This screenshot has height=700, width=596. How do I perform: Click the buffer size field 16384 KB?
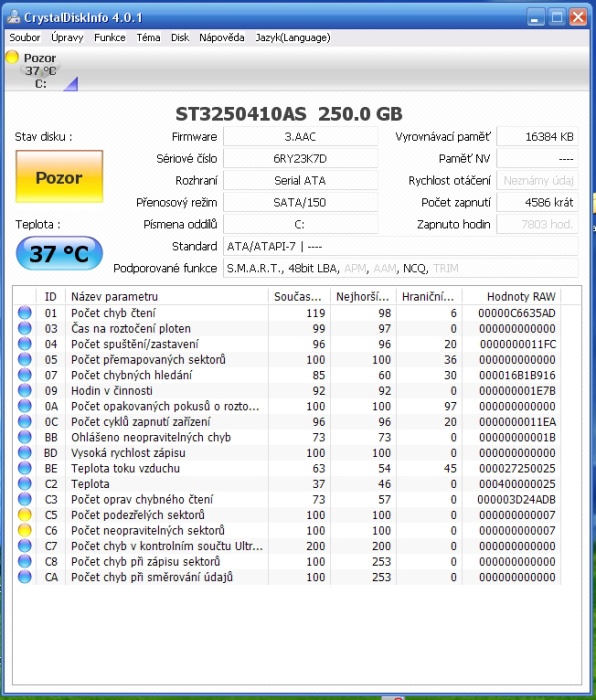tap(537, 137)
